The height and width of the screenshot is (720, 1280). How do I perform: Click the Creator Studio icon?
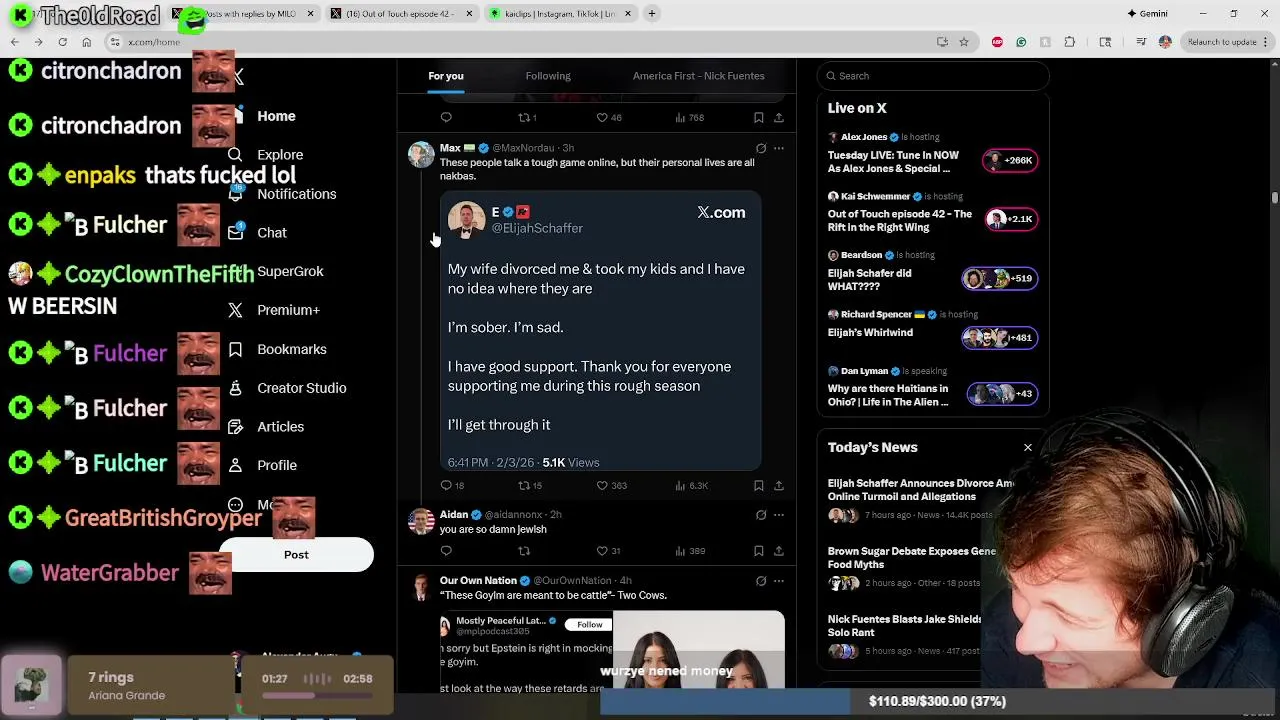coord(235,388)
